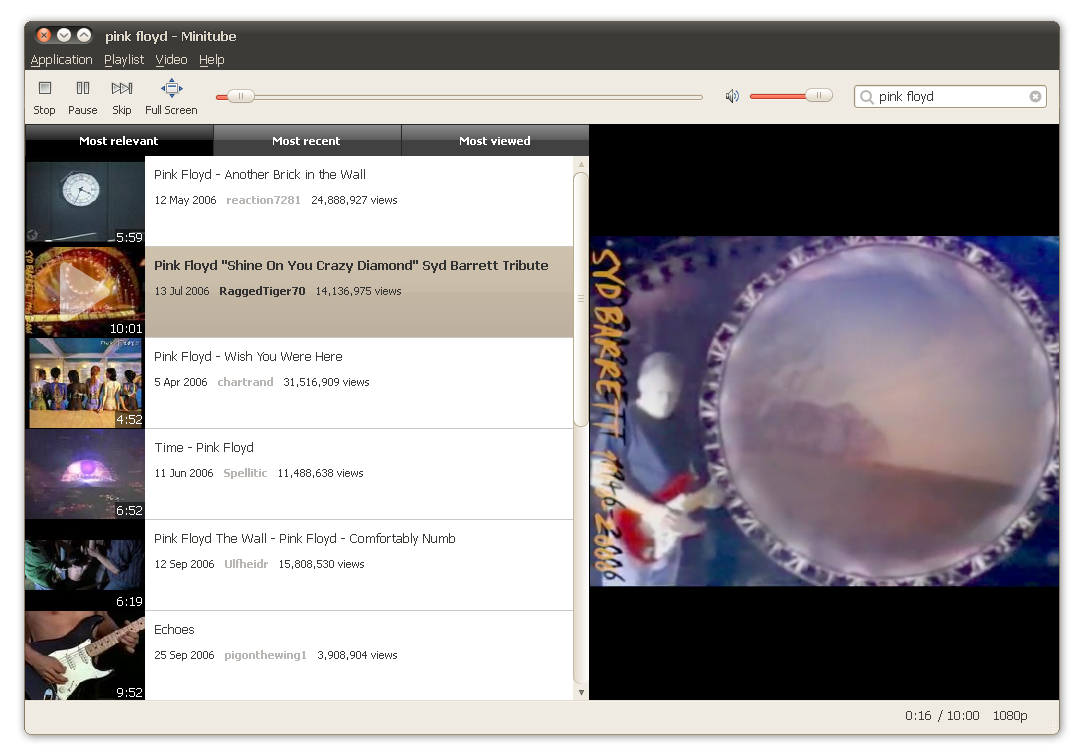Select thumbnail of Another Brick in the Wall
Screen dimensions: 1080x756
point(85,201)
